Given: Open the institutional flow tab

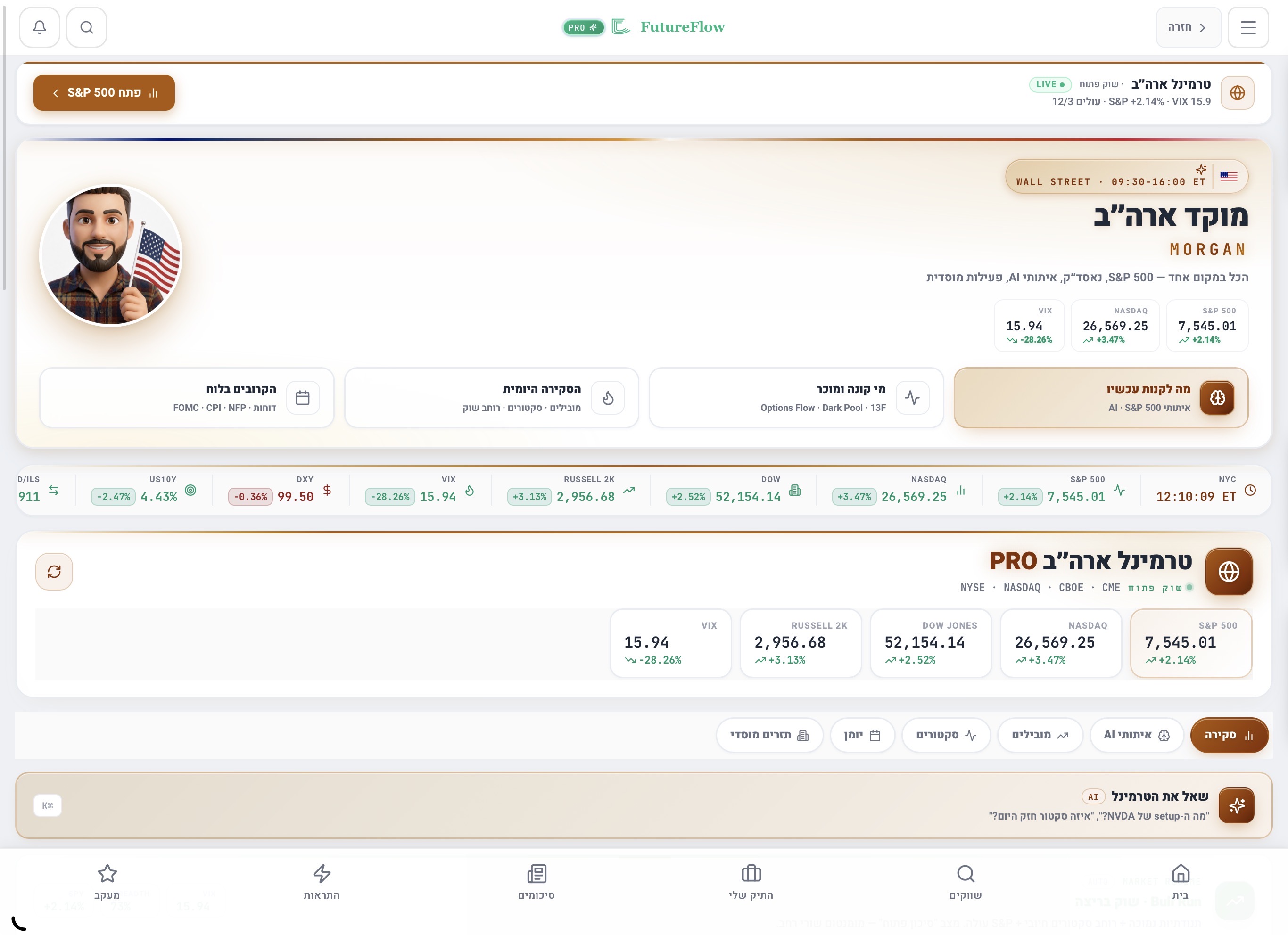Looking at the screenshot, I should pos(769,735).
